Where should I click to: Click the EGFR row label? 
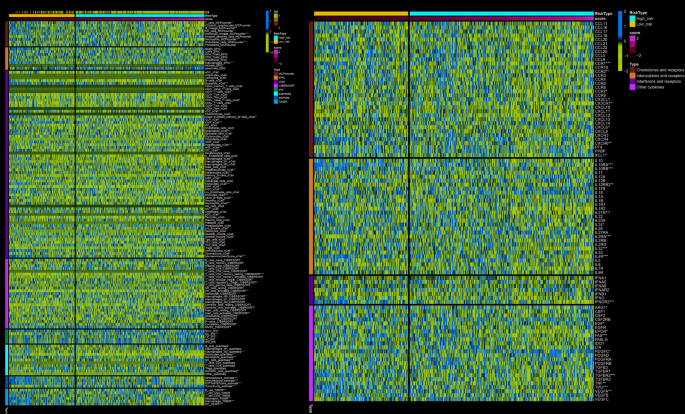pos(600,328)
